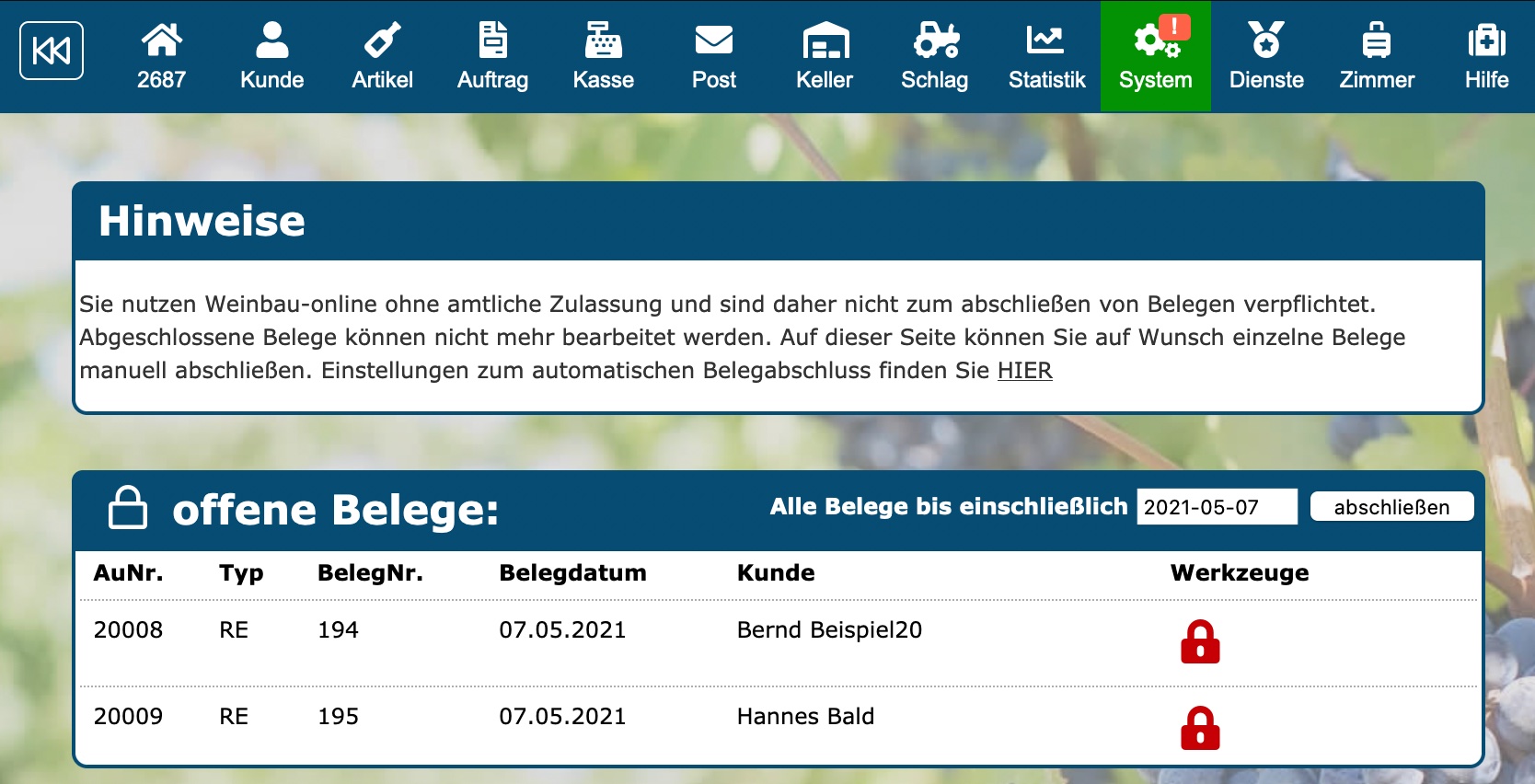Image resolution: width=1535 pixels, height=784 pixels.
Task: Open the home icon labeled 2687
Action: 161,55
